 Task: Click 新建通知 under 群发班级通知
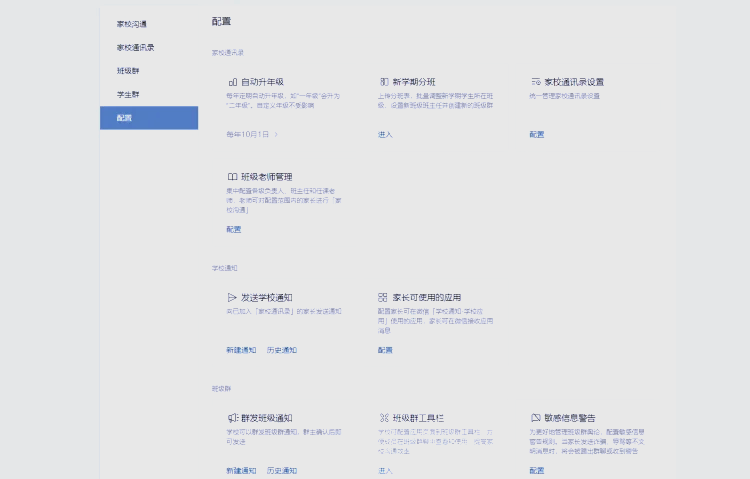[241, 470]
